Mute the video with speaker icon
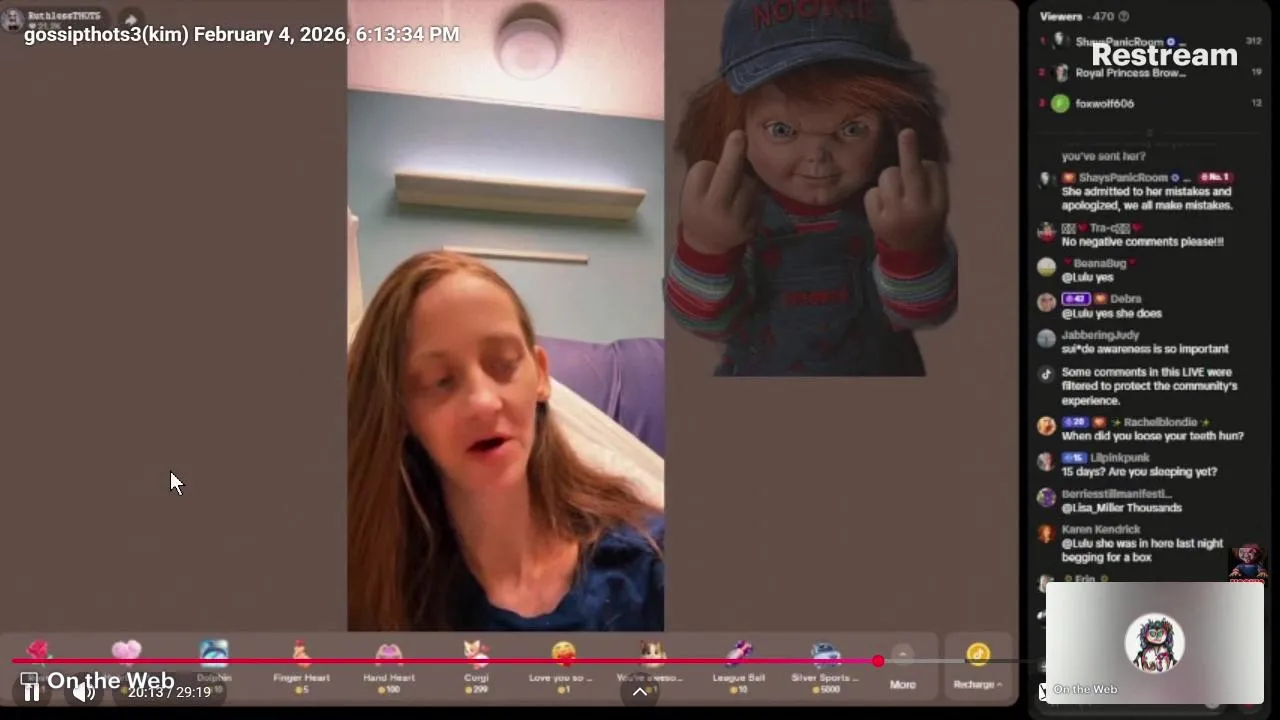1280x720 pixels. pyautogui.click(x=84, y=692)
